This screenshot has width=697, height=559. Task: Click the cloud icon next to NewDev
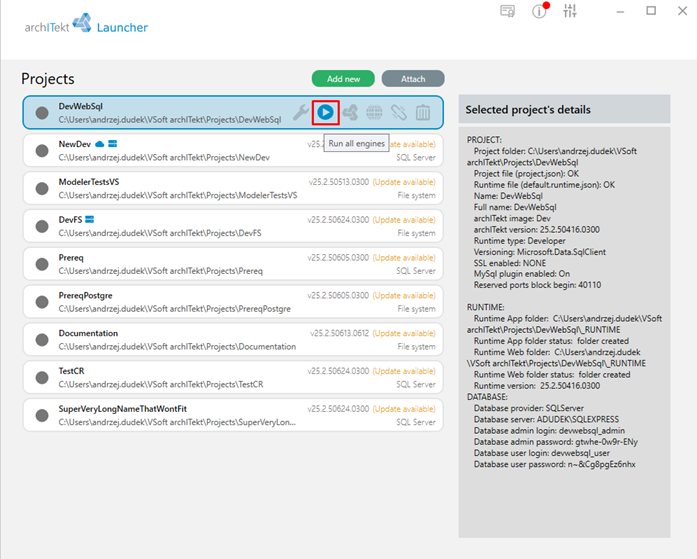coord(100,144)
